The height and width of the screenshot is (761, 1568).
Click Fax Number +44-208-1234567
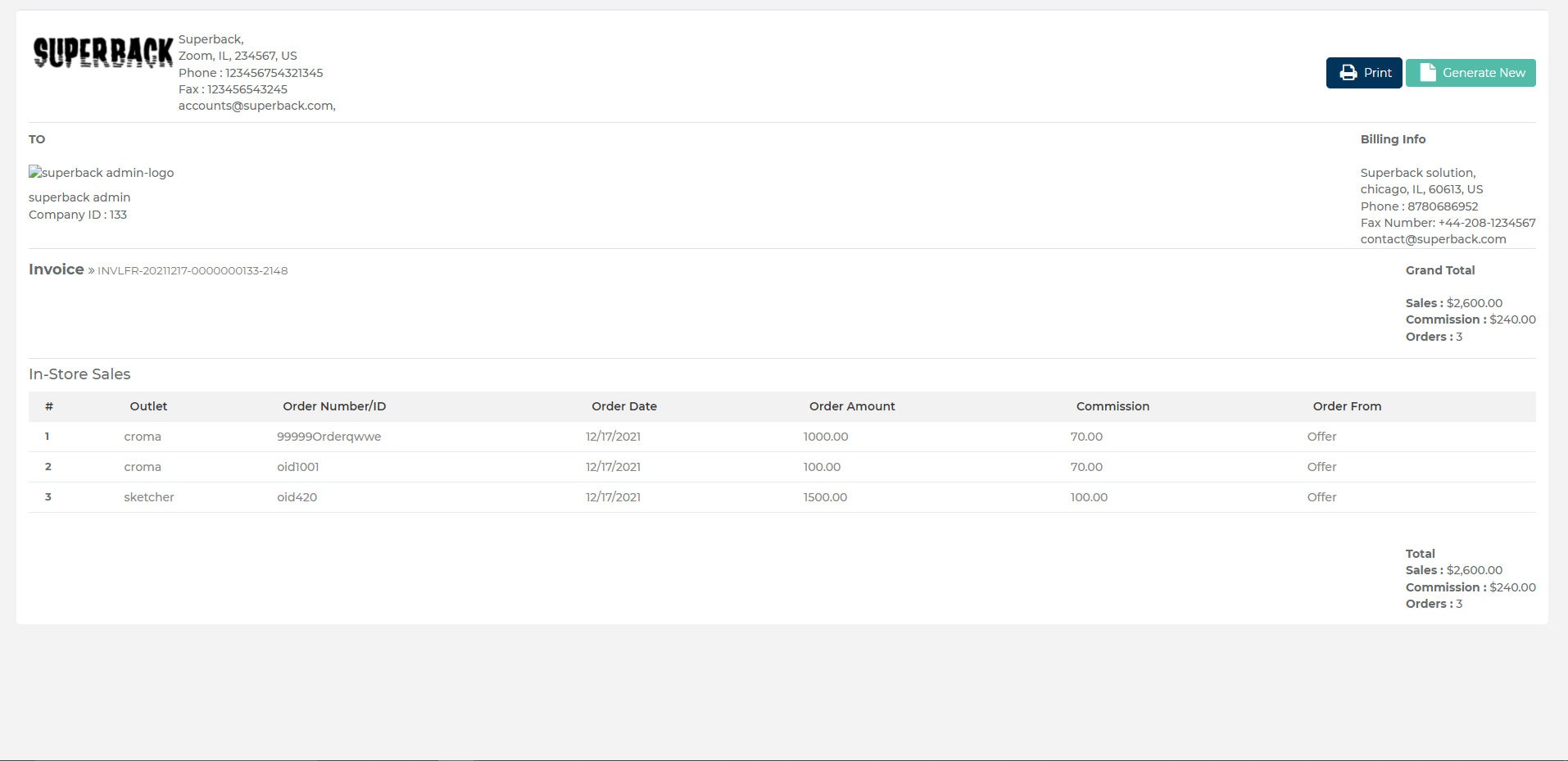1448,223
